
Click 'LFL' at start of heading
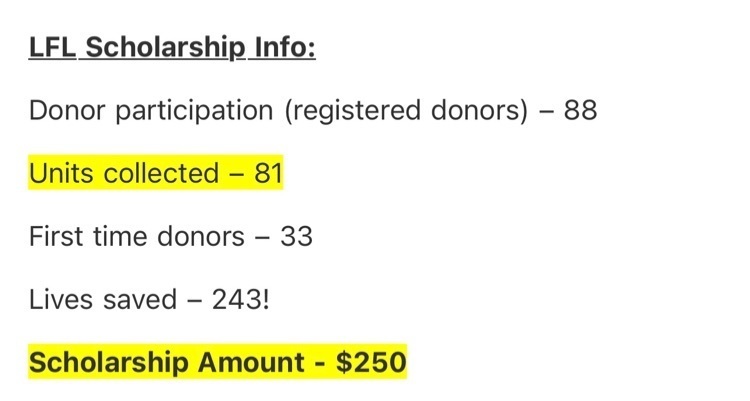click(52, 47)
